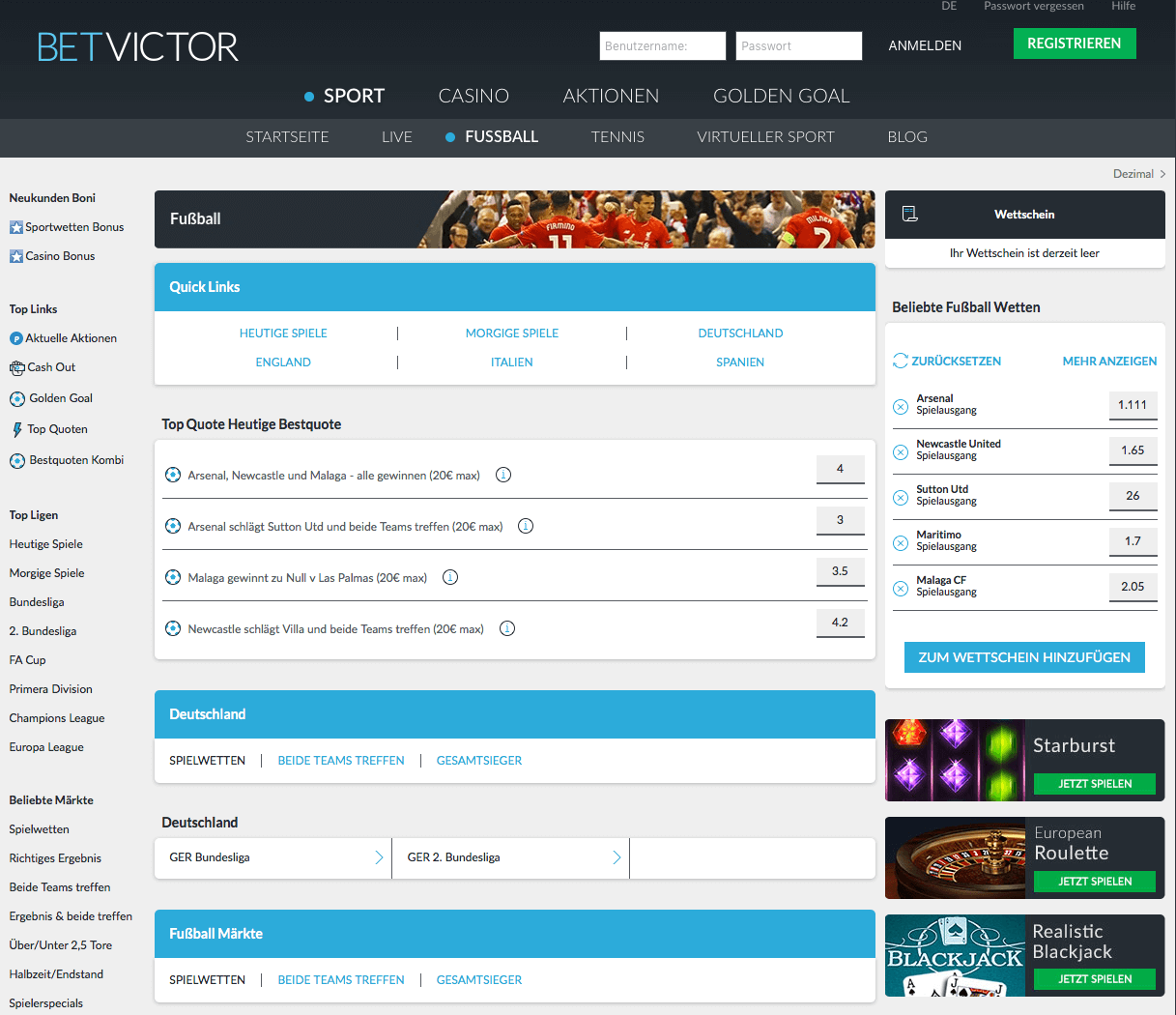Click the Sportwetten Bonus star icon
Screen dimensions: 1176x1015
click(x=16, y=227)
